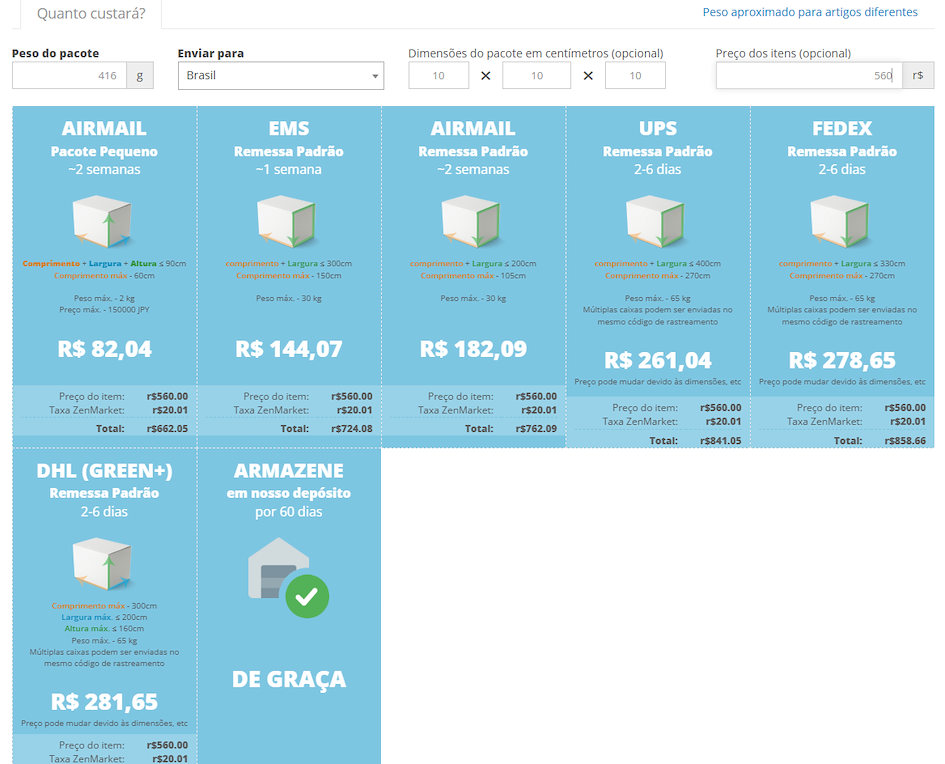Select the UPS shipping heading
The image size is (945, 764).
(x=658, y=128)
